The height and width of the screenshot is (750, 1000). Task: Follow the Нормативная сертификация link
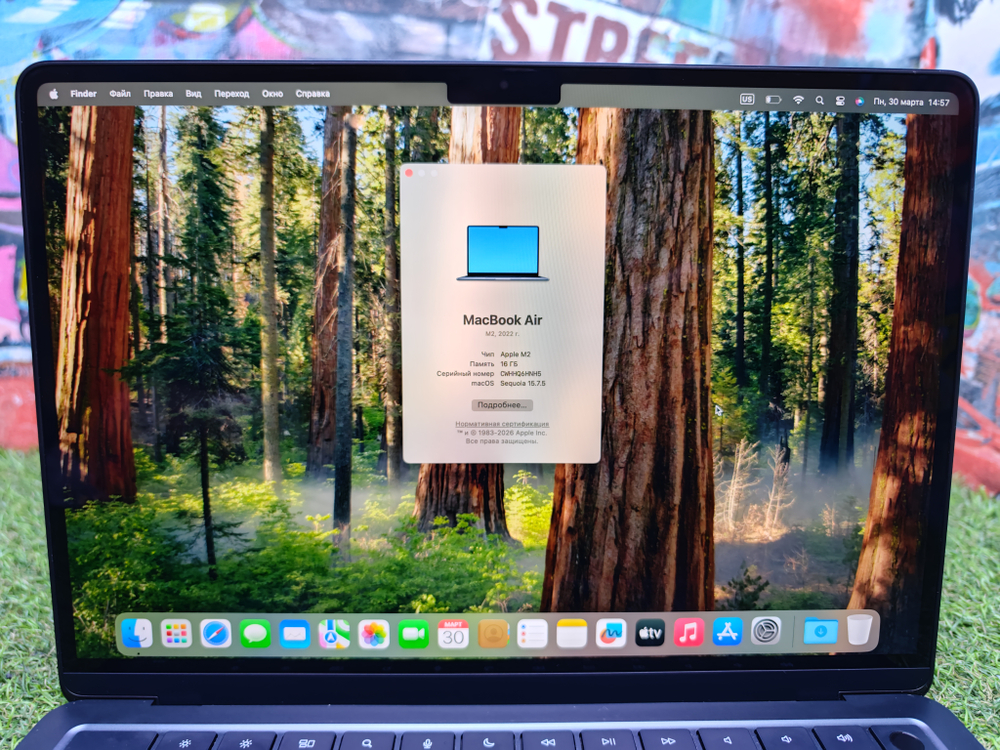pyautogui.click(x=505, y=424)
